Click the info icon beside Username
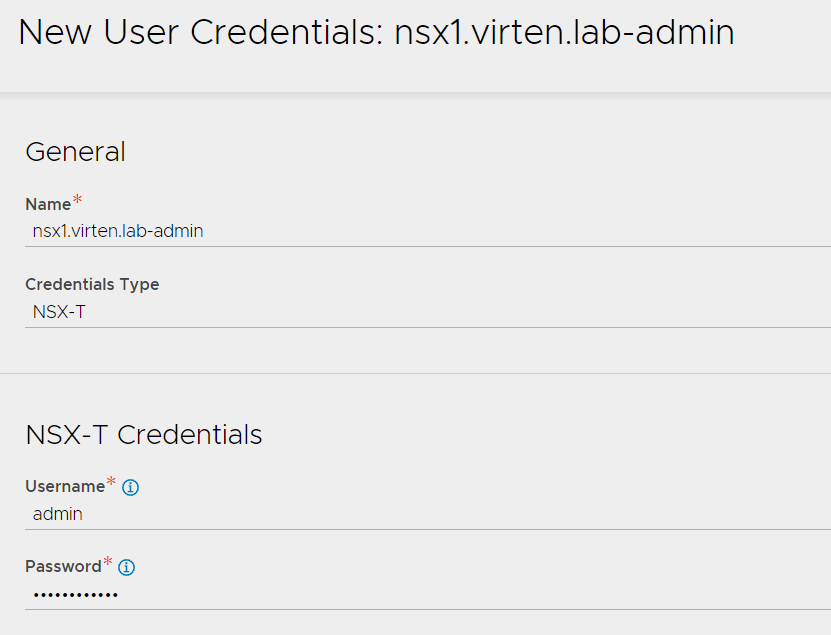 click(130, 487)
